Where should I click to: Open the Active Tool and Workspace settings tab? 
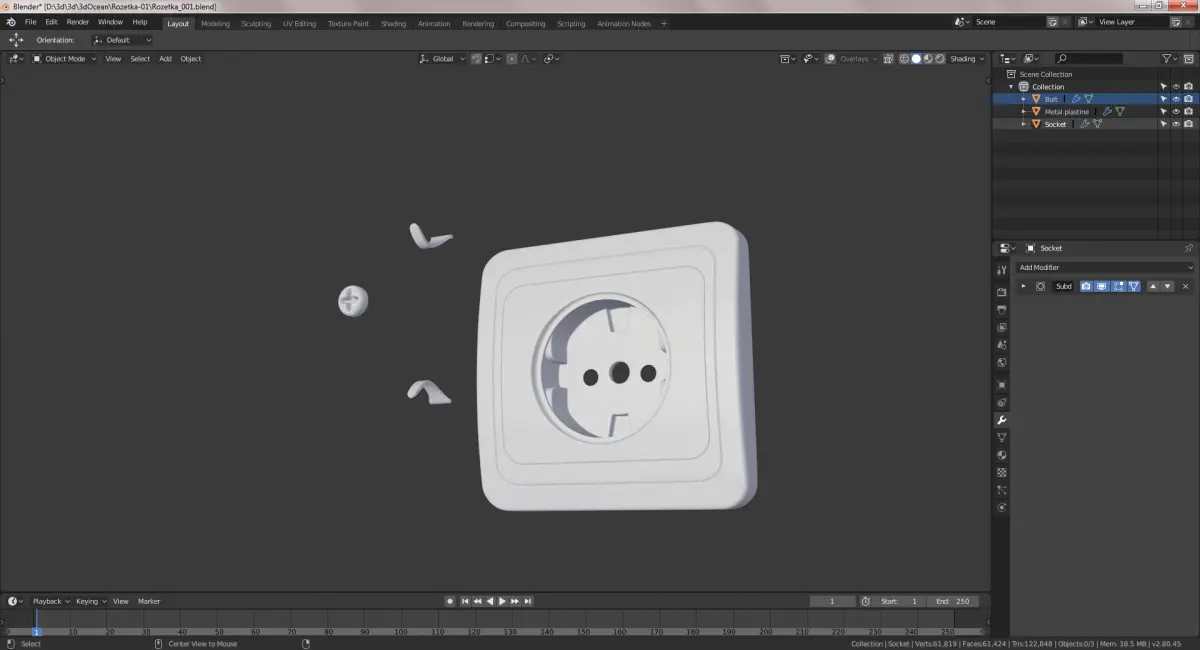1001,270
